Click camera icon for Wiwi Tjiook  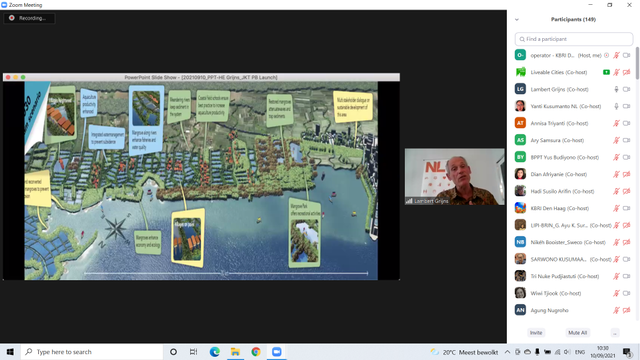point(627,293)
